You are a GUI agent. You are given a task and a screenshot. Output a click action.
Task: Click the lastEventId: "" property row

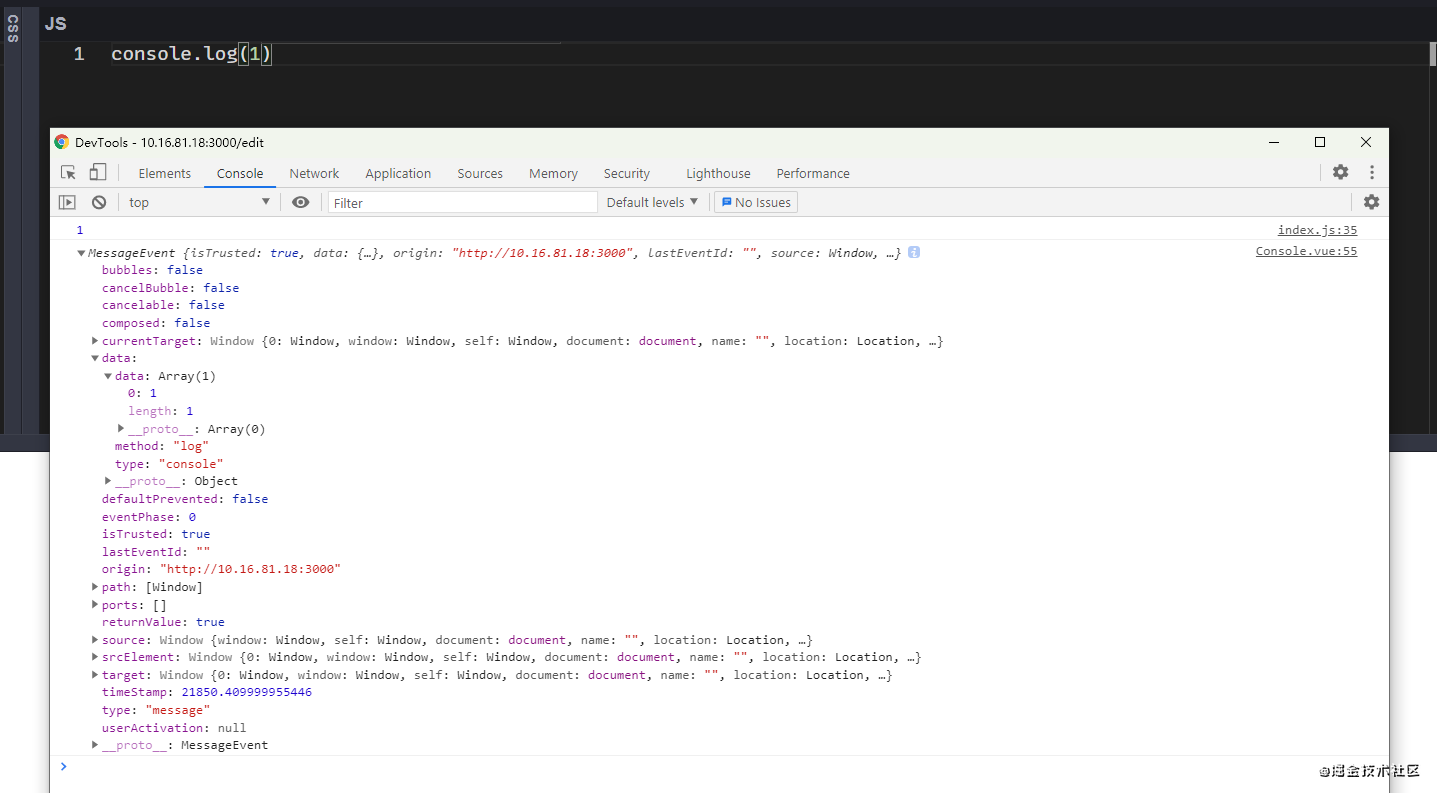click(156, 552)
